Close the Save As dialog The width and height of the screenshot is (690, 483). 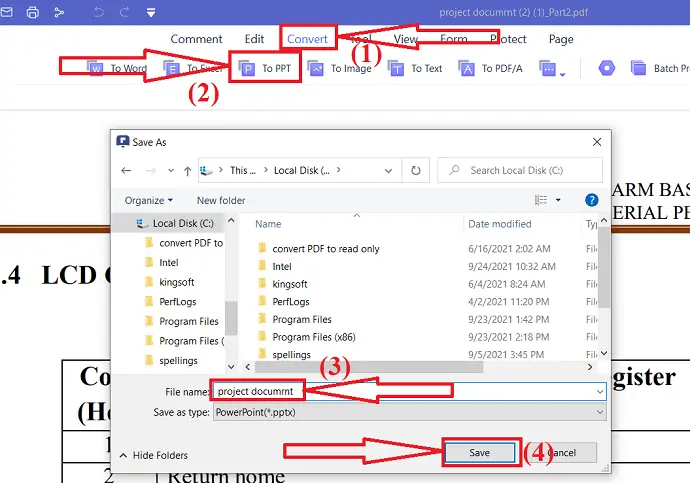[x=597, y=142]
